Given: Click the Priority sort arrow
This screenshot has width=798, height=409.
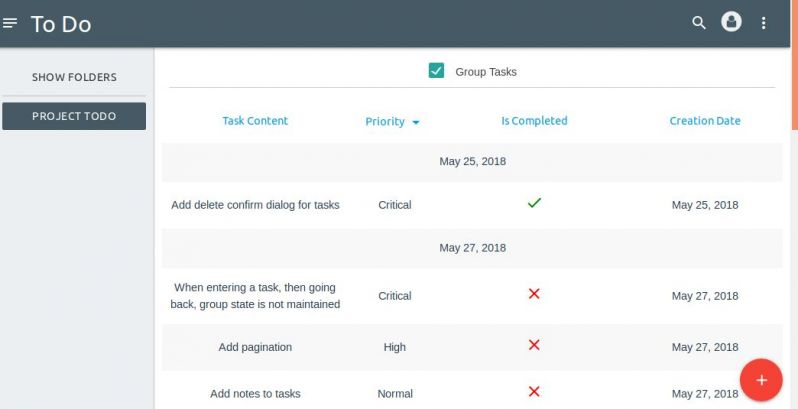Looking at the screenshot, I should [x=415, y=123].
